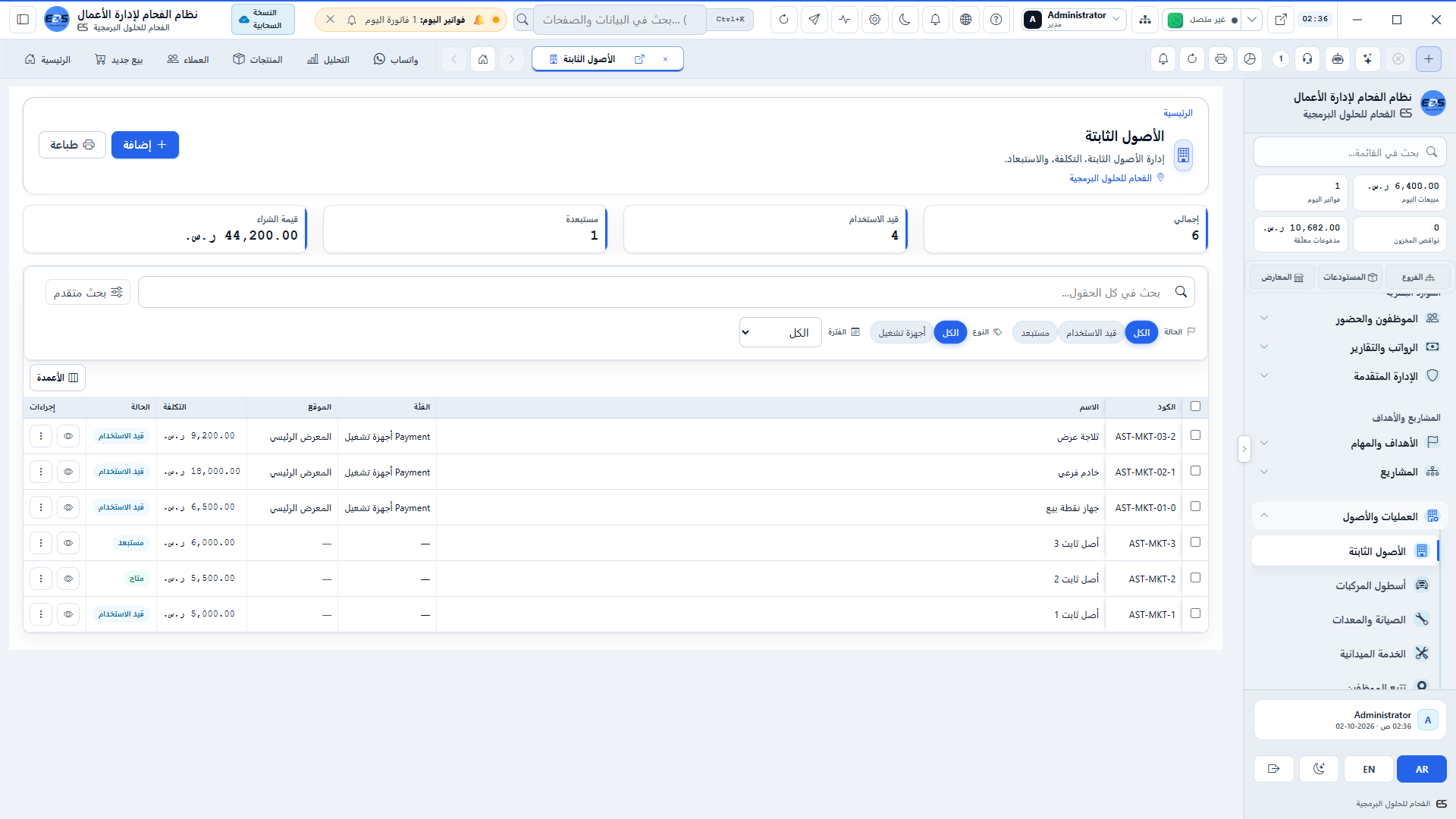Expand the الموظفون والحضور sidebar section

[1350, 318]
